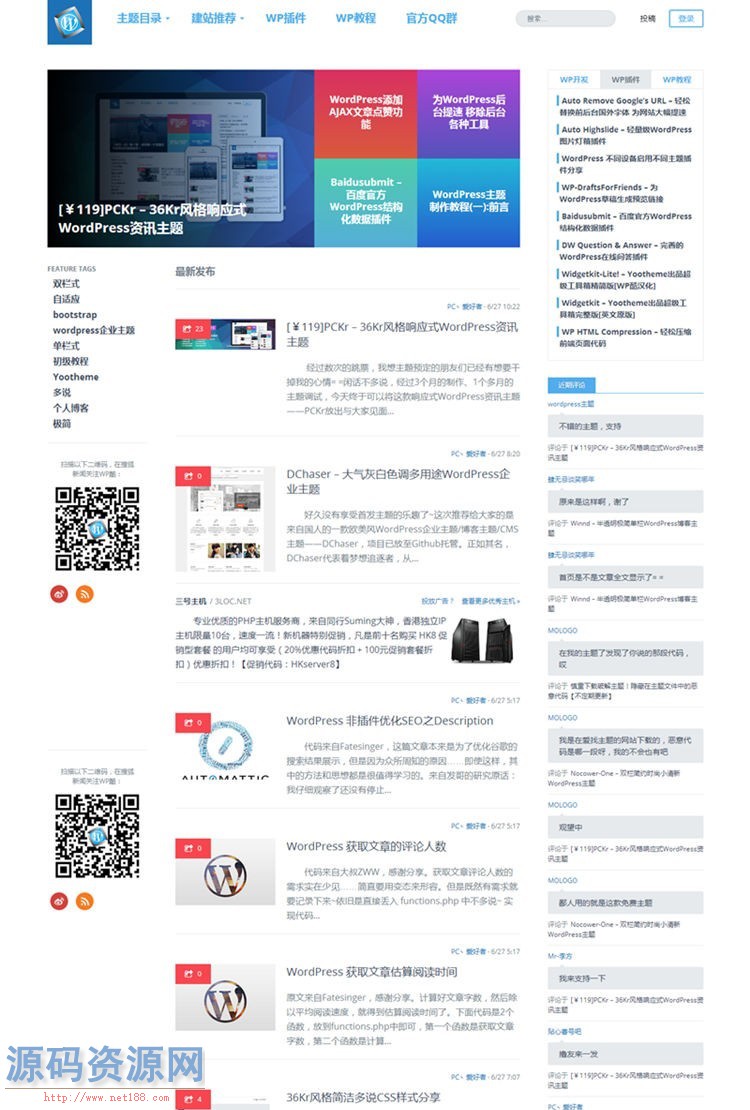Open the 三号主机 ad heading
The height and width of the screenshot is (1110, 750).
[191, 601]
